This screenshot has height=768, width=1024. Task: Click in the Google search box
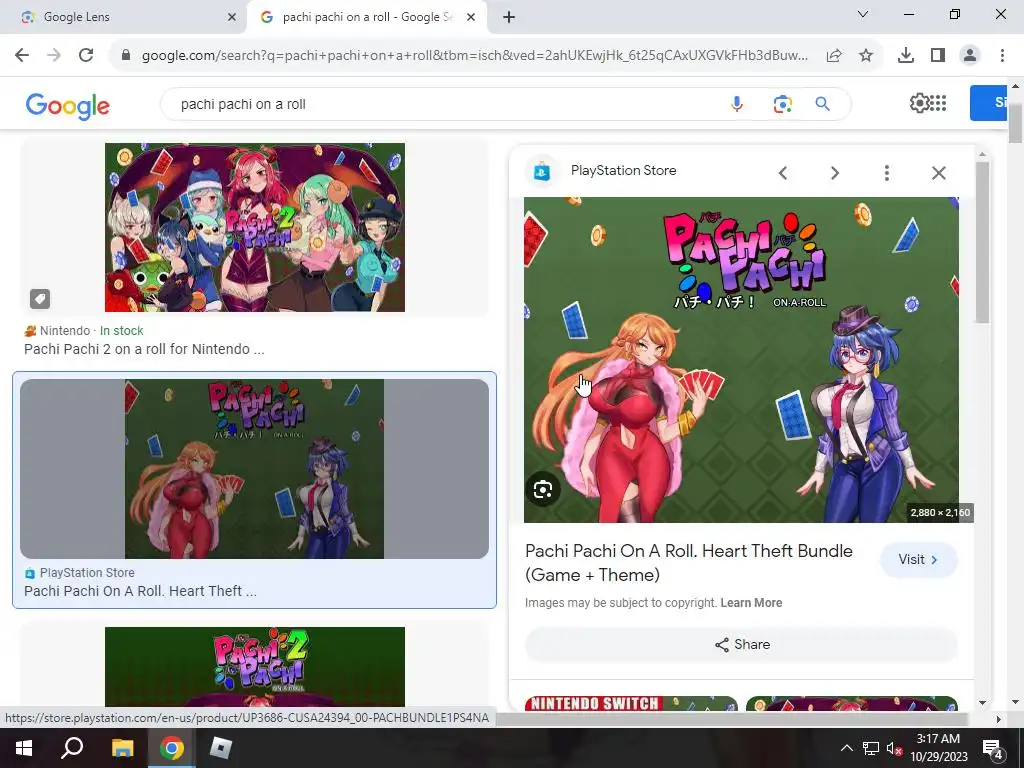pos(444,104)
